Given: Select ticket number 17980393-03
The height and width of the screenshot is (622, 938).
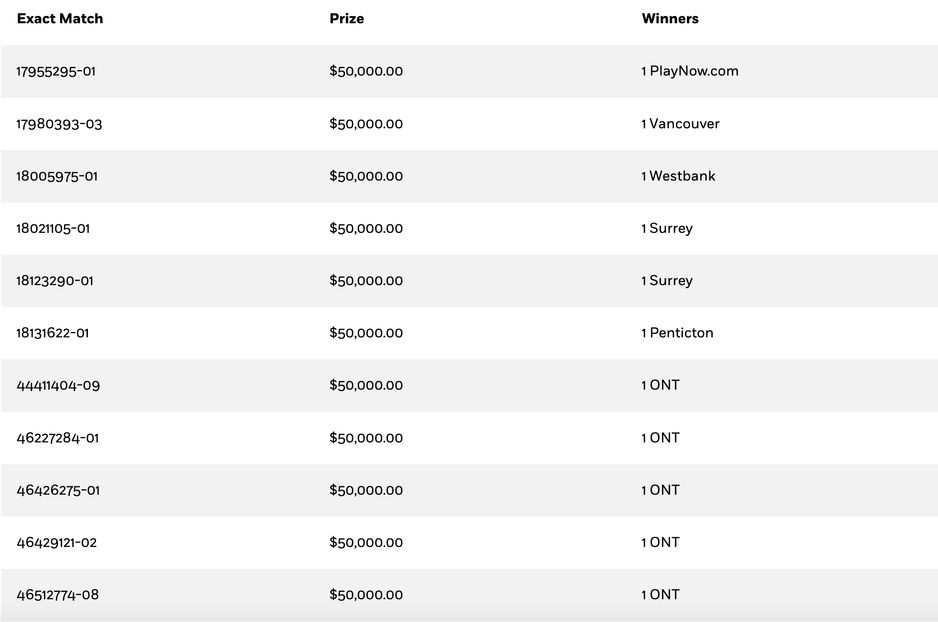Looking at the screenshot, I should [x=59, y=124].
